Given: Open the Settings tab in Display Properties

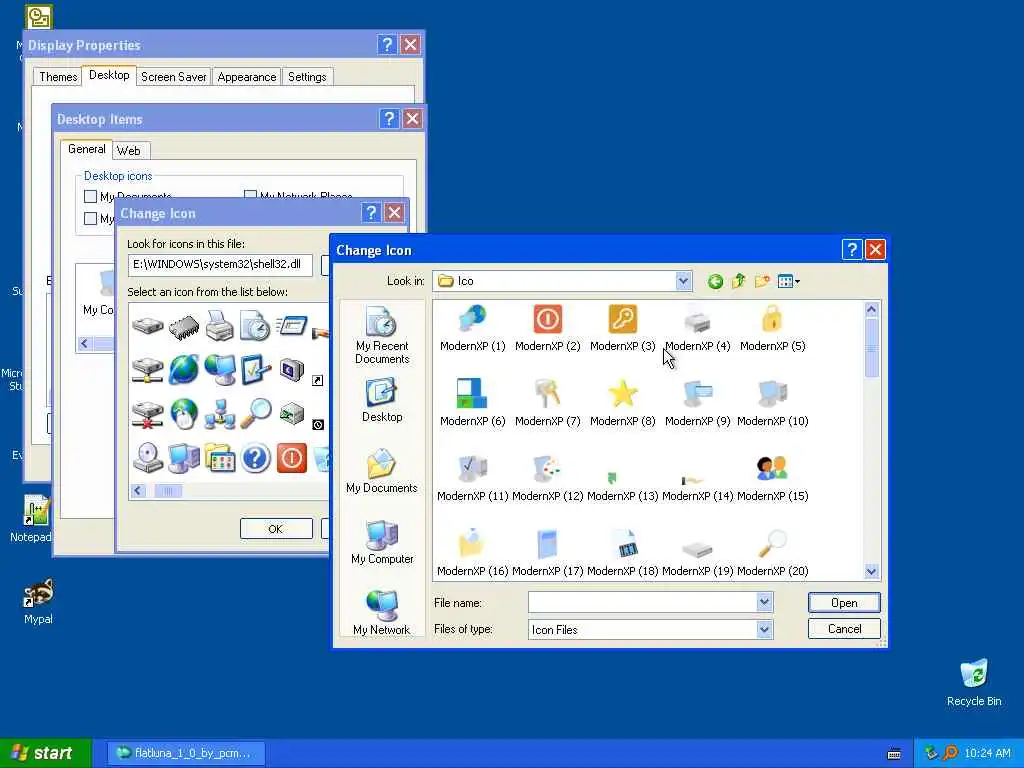Looking at the screenshot, I should pyautogui.click(x=307, y=77).
